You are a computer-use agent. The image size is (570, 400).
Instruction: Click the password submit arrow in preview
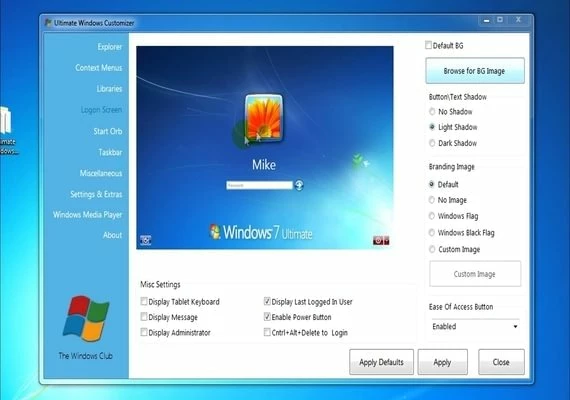tap(299, 185)
